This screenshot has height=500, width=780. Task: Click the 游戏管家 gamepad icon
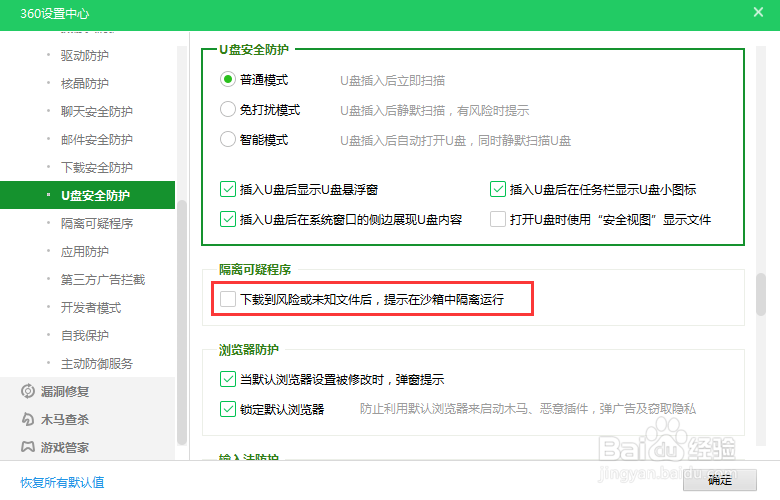pos(28,447)
